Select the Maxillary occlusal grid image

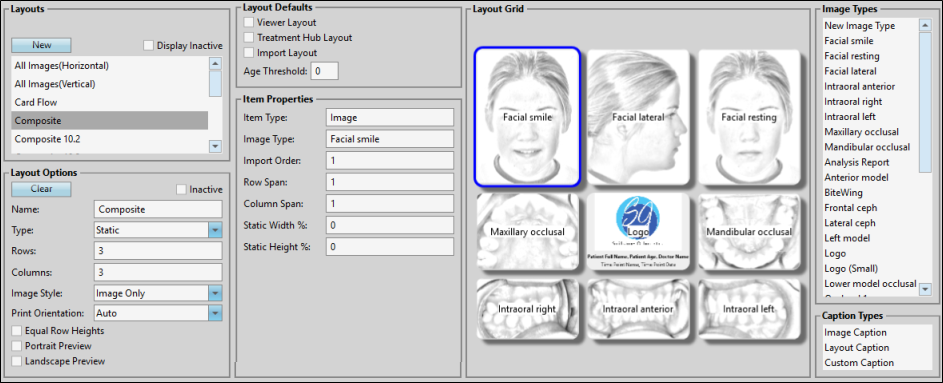[x=527, y=230]
